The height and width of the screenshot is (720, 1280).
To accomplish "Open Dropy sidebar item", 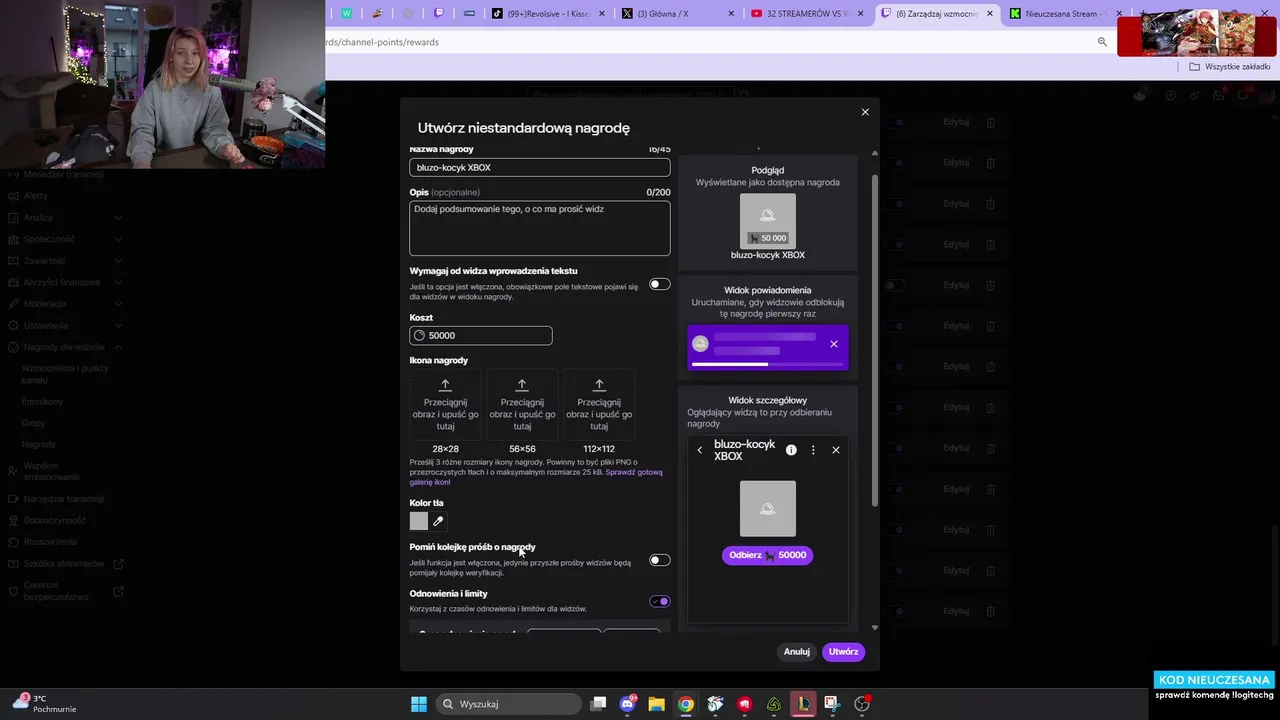I will pos(33,423).
